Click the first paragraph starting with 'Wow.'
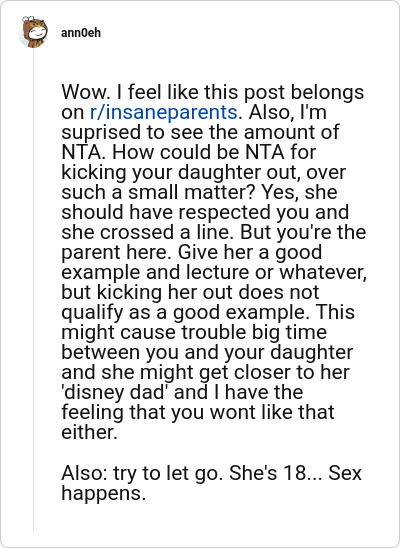Image resolution: width=400 pixels, height=548 pixels. pyautogui.click(x=214, y=262)
